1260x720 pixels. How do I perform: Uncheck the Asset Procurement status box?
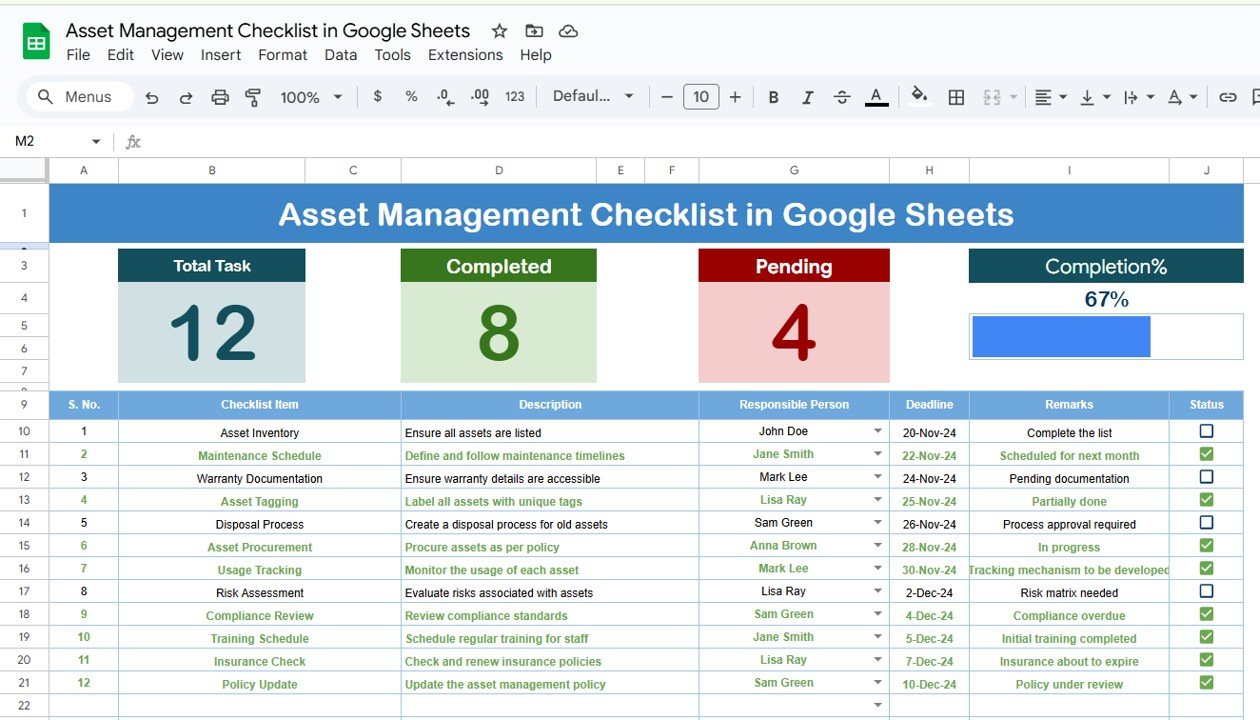point(1206,546)
